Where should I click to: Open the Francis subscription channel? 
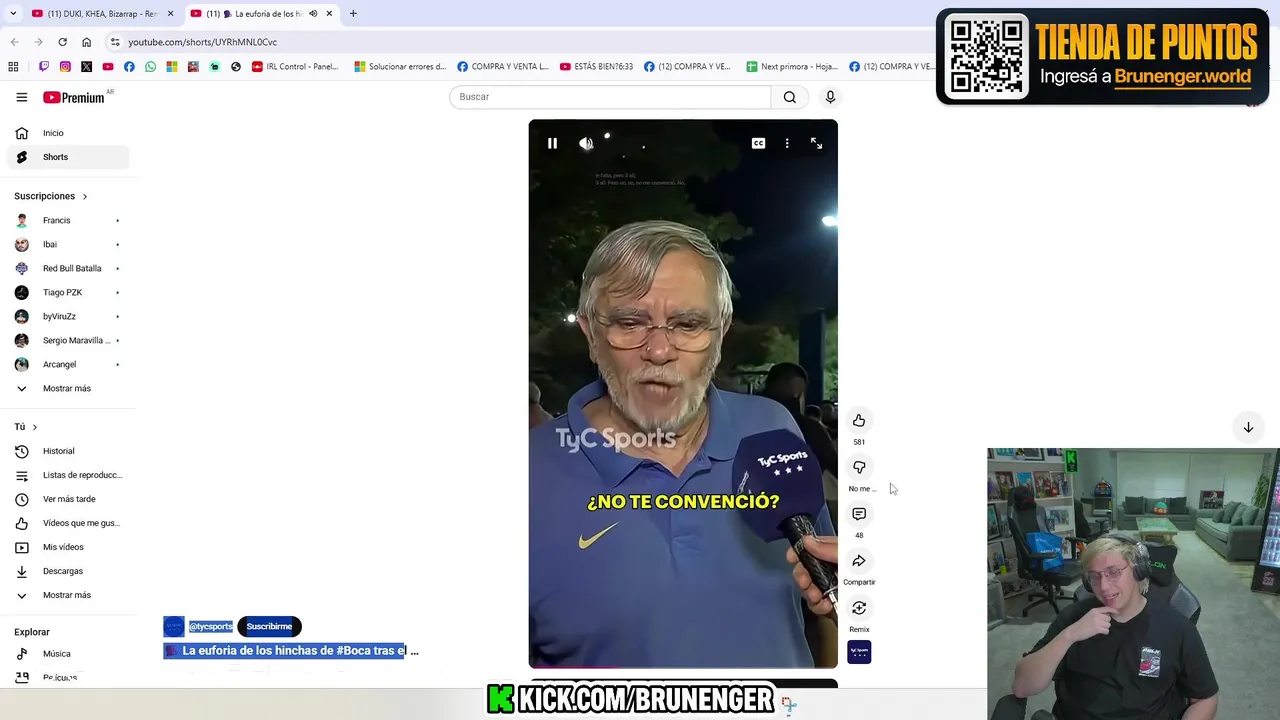pos(68,220)
